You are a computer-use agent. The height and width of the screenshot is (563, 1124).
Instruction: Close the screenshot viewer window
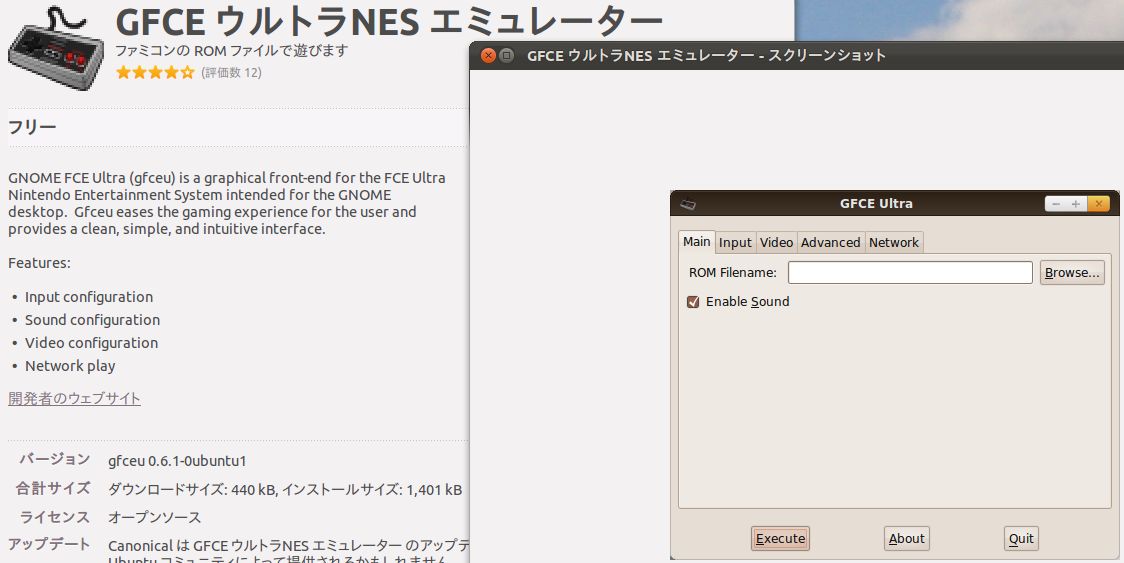pyautogui.click(x=489, y=55)
